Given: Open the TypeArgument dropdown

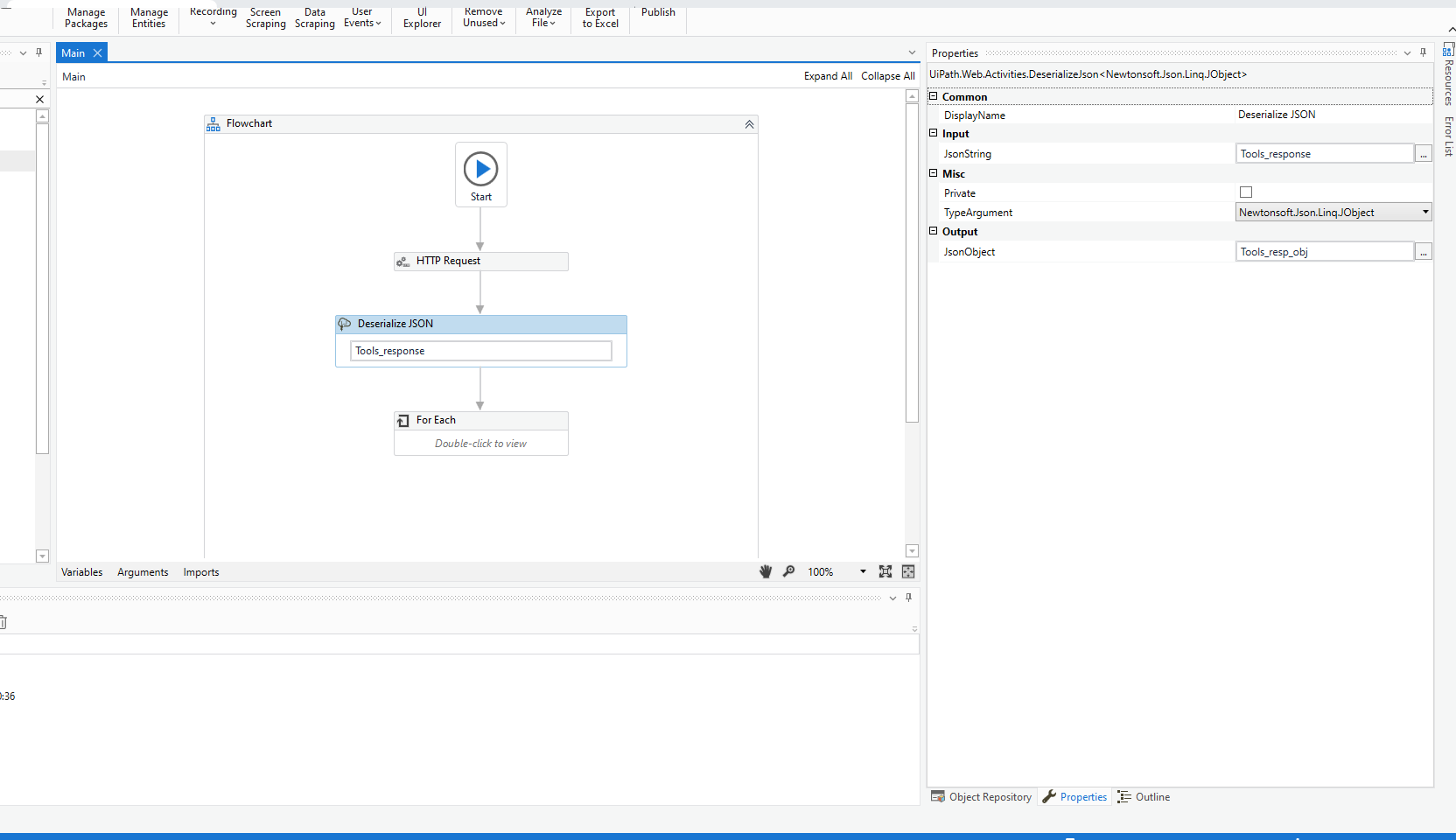Looking at the screenshot, I should tap(1425, 212).
